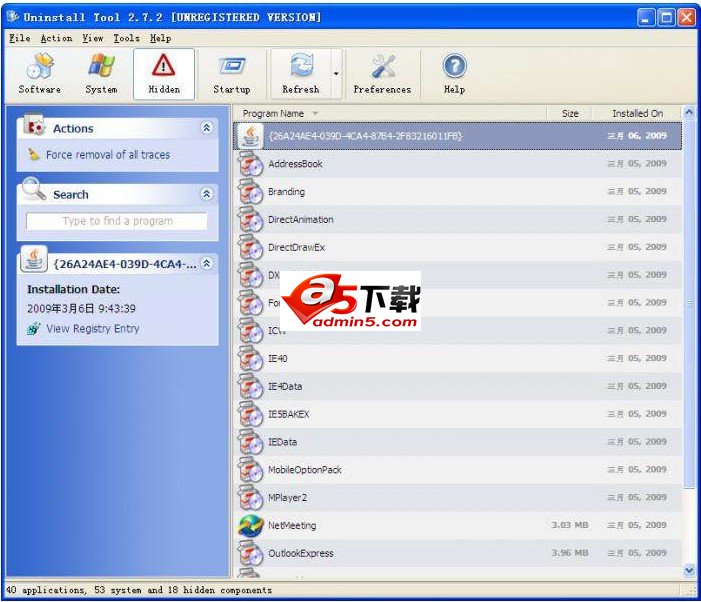Click the scroll down arrow in list
The image size is (701, 602).
tap(688, 569)
